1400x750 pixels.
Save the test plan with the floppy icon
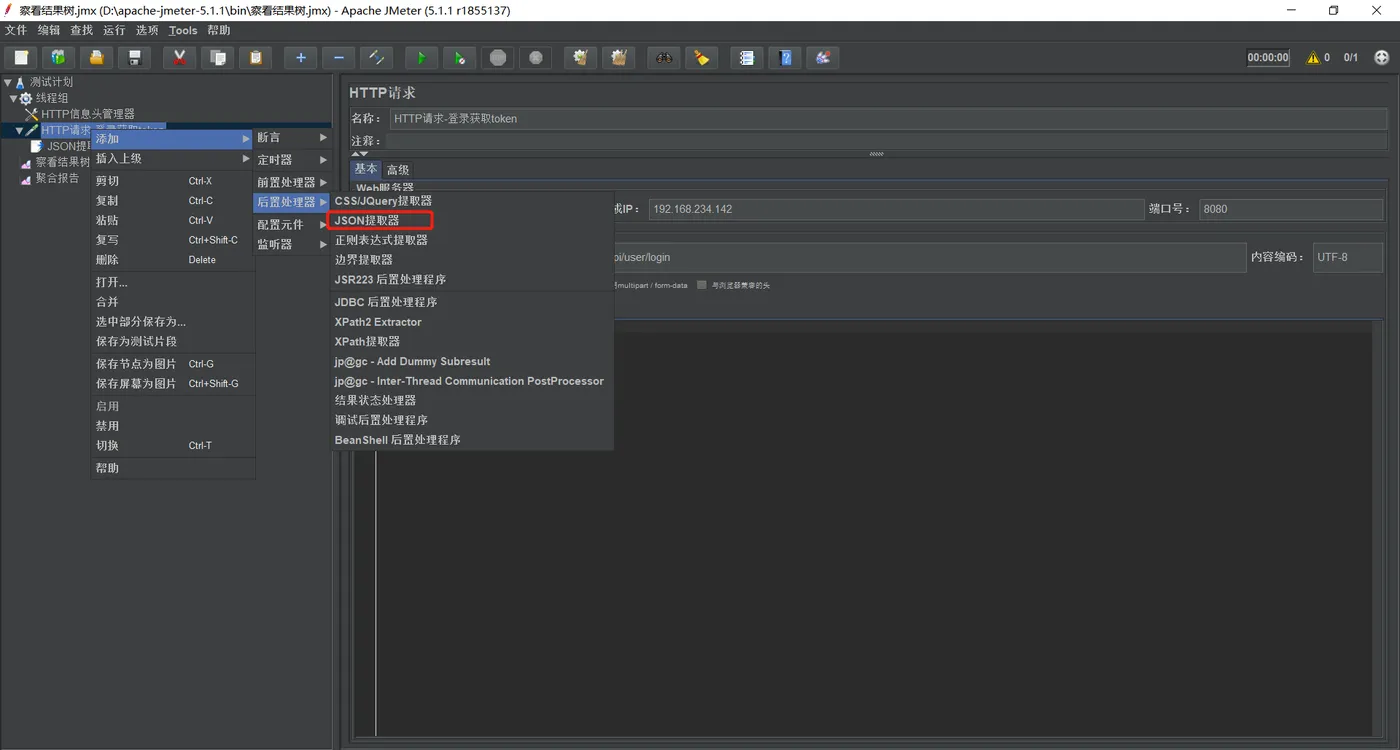point(134,58)
